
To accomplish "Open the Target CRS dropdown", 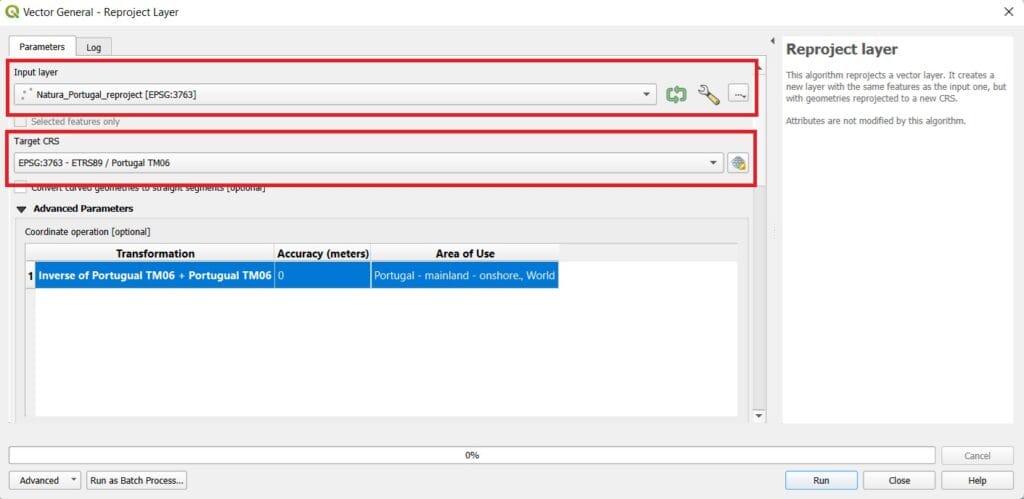I will pos(369,163).
